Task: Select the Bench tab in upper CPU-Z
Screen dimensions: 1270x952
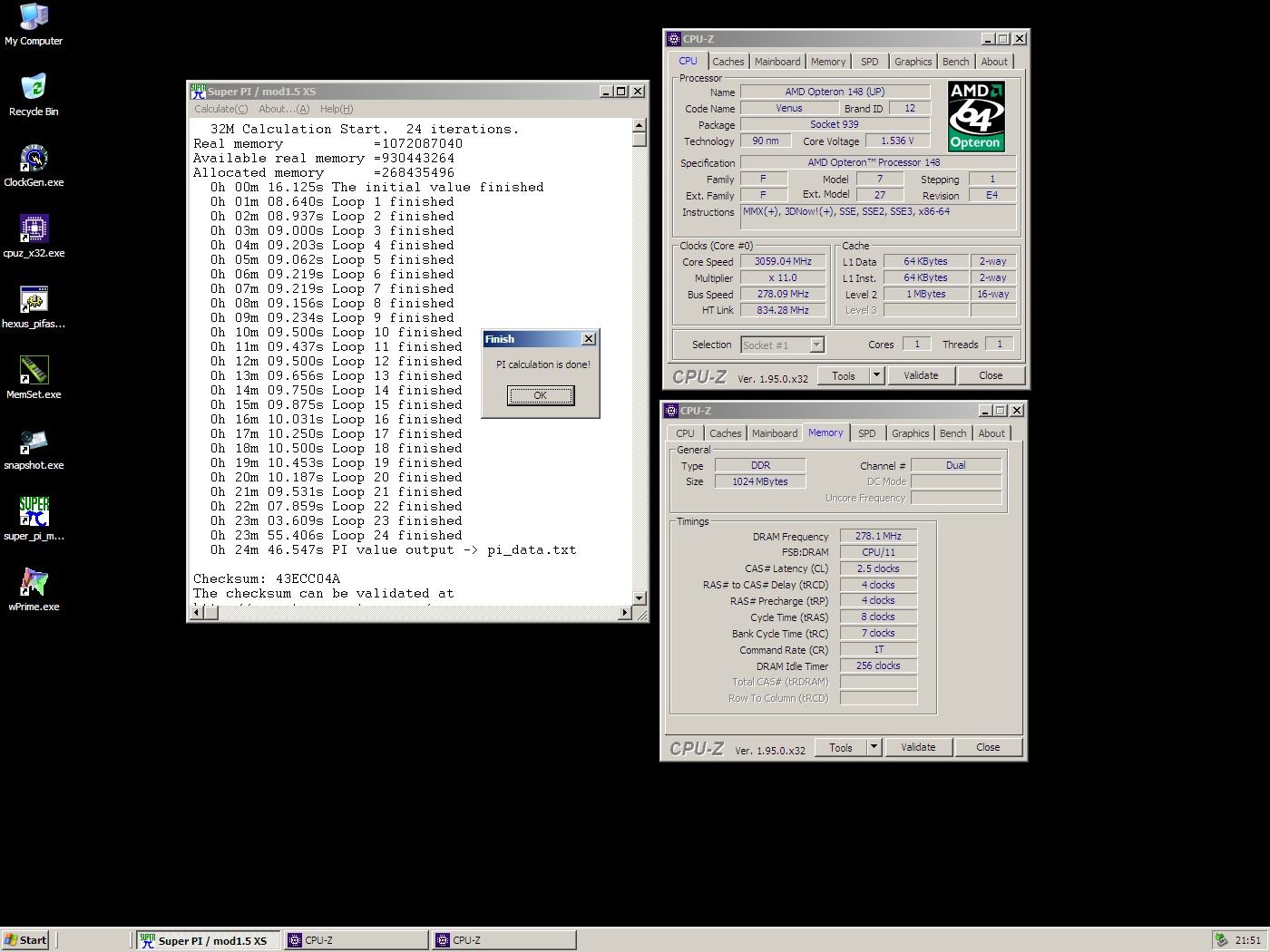Action: [955, 62]
